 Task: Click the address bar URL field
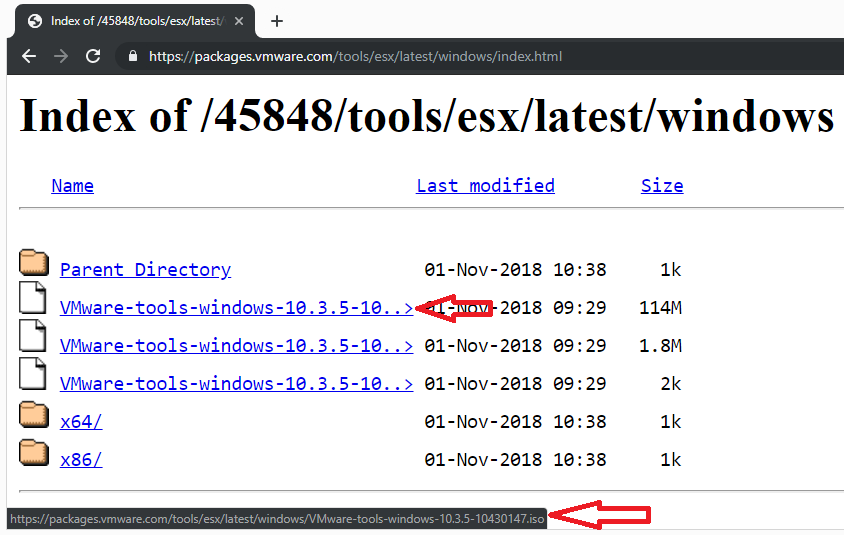tap(355, 56)
